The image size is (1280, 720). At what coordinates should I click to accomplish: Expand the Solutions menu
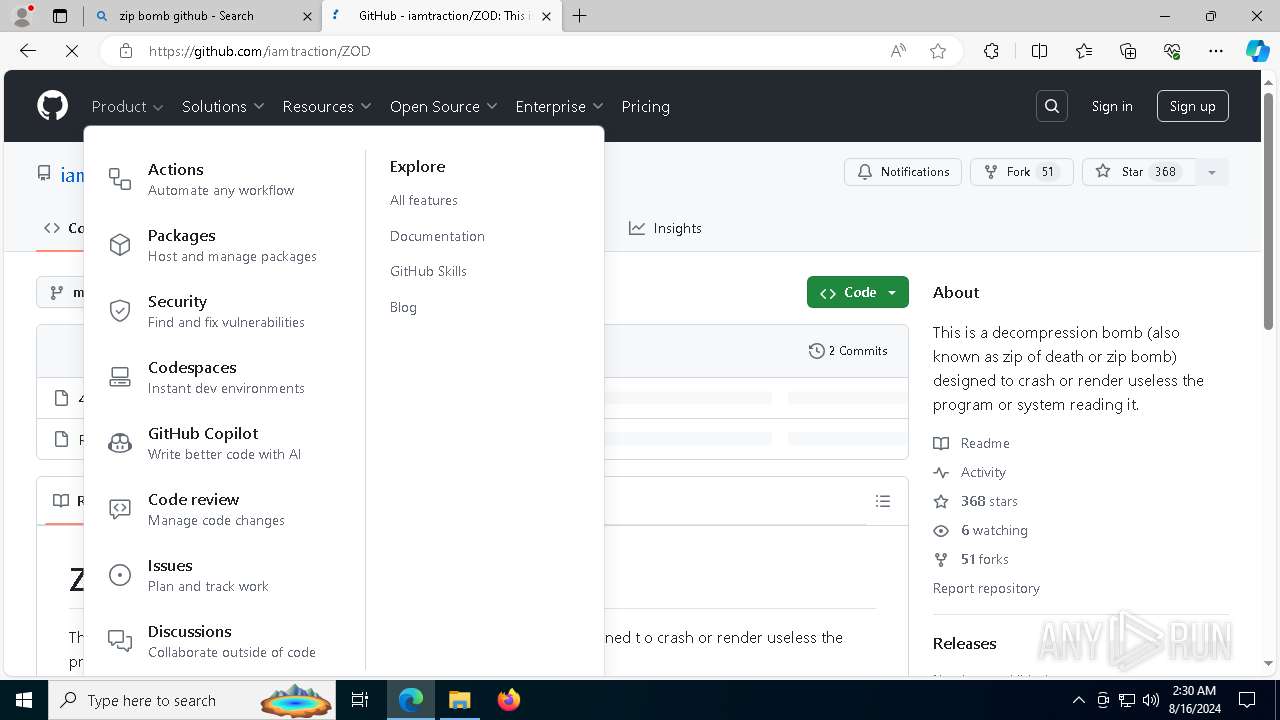click(x=223, y=106)
